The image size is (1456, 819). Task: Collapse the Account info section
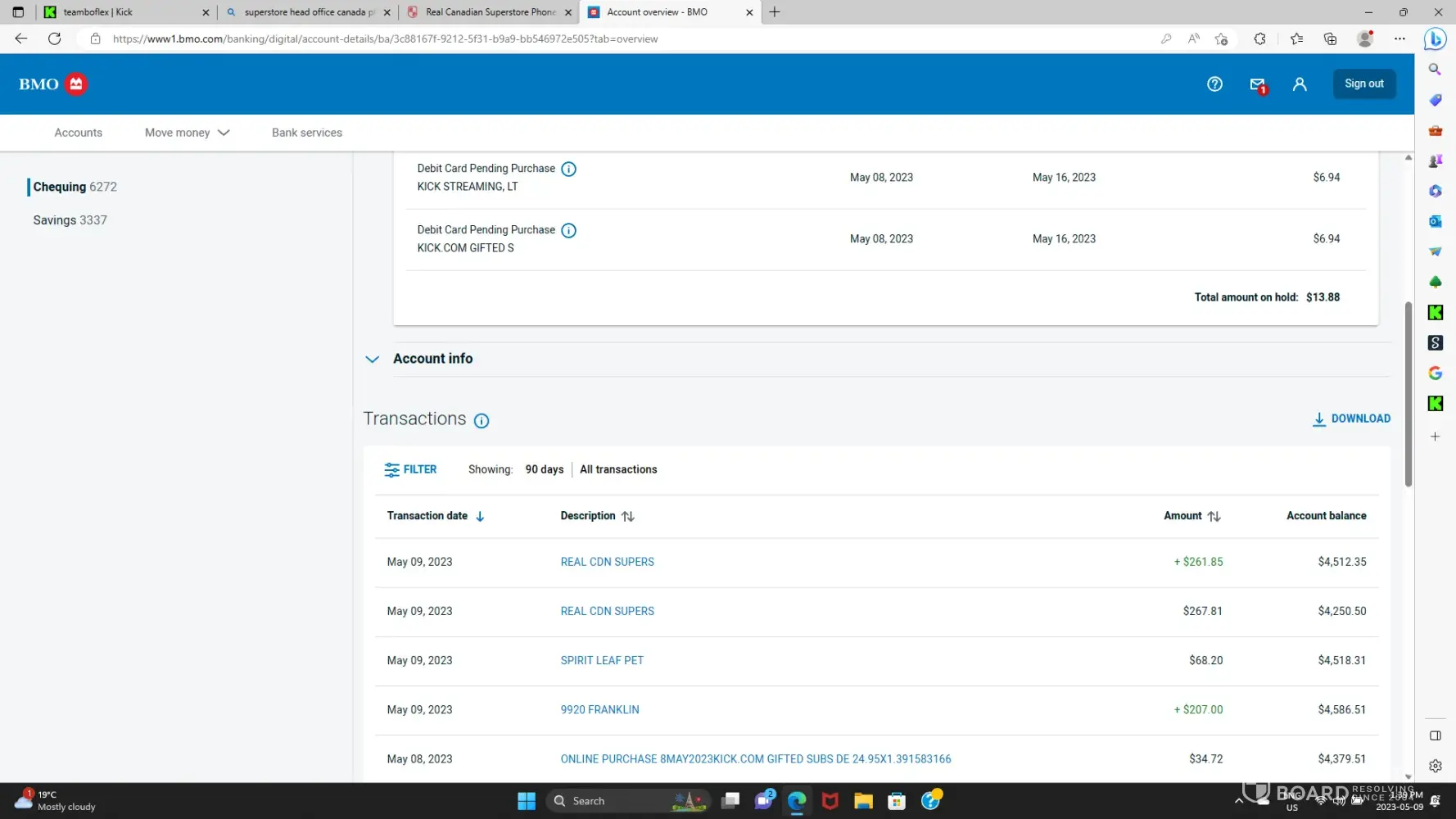tap(373, 359)
